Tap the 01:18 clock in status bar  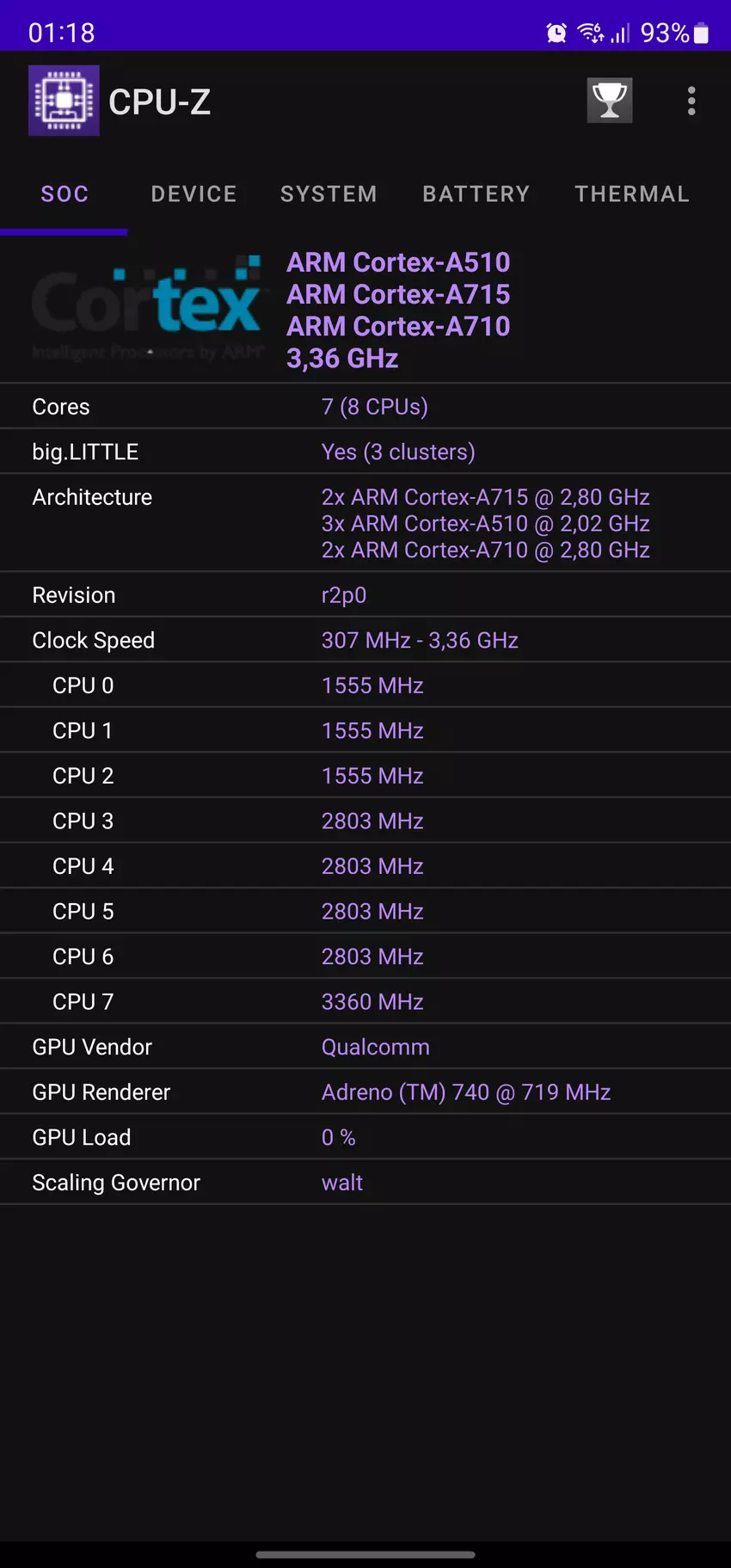(61, 33)
